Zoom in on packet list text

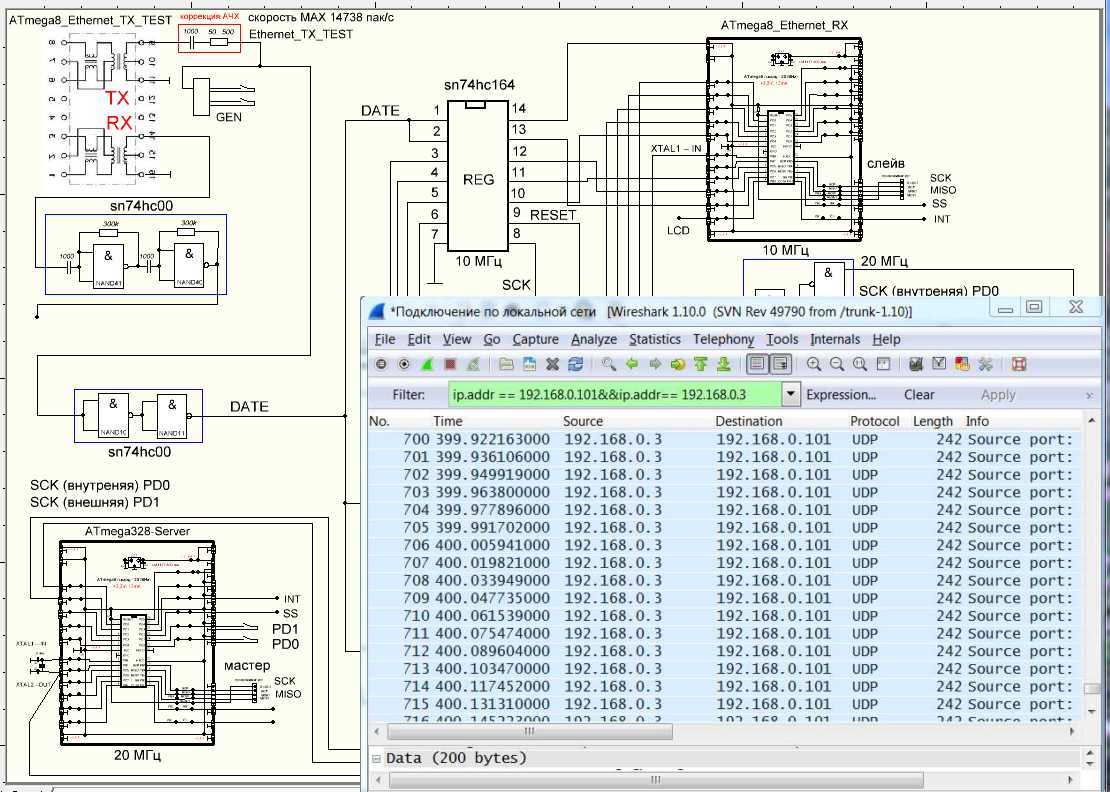tap(815, 365)
